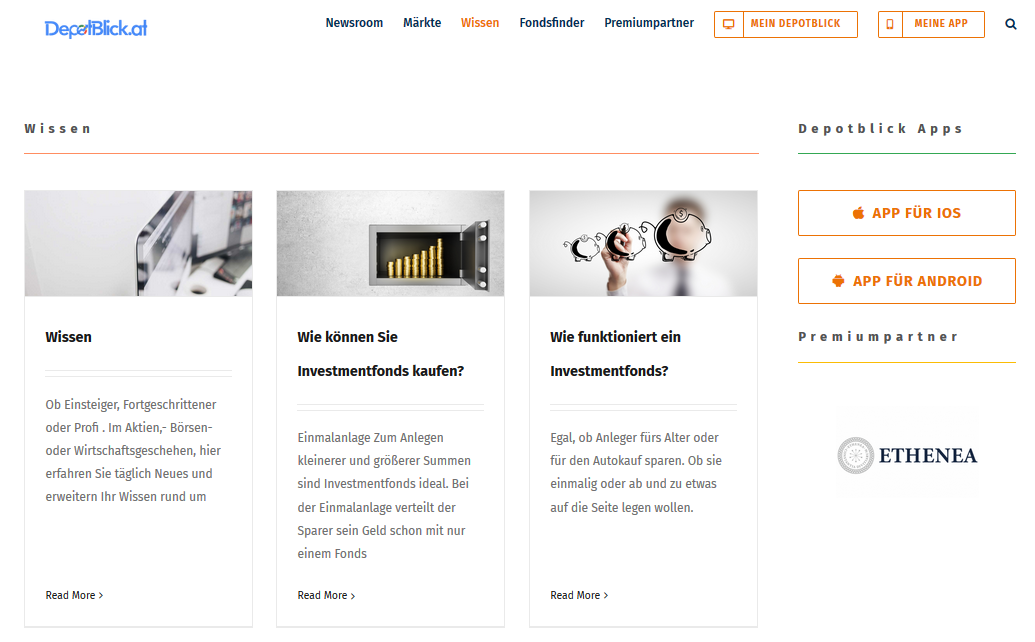Select Wissen in the navigation bar
Screen dimensions: 1035x642
click(x=480, y=23)
